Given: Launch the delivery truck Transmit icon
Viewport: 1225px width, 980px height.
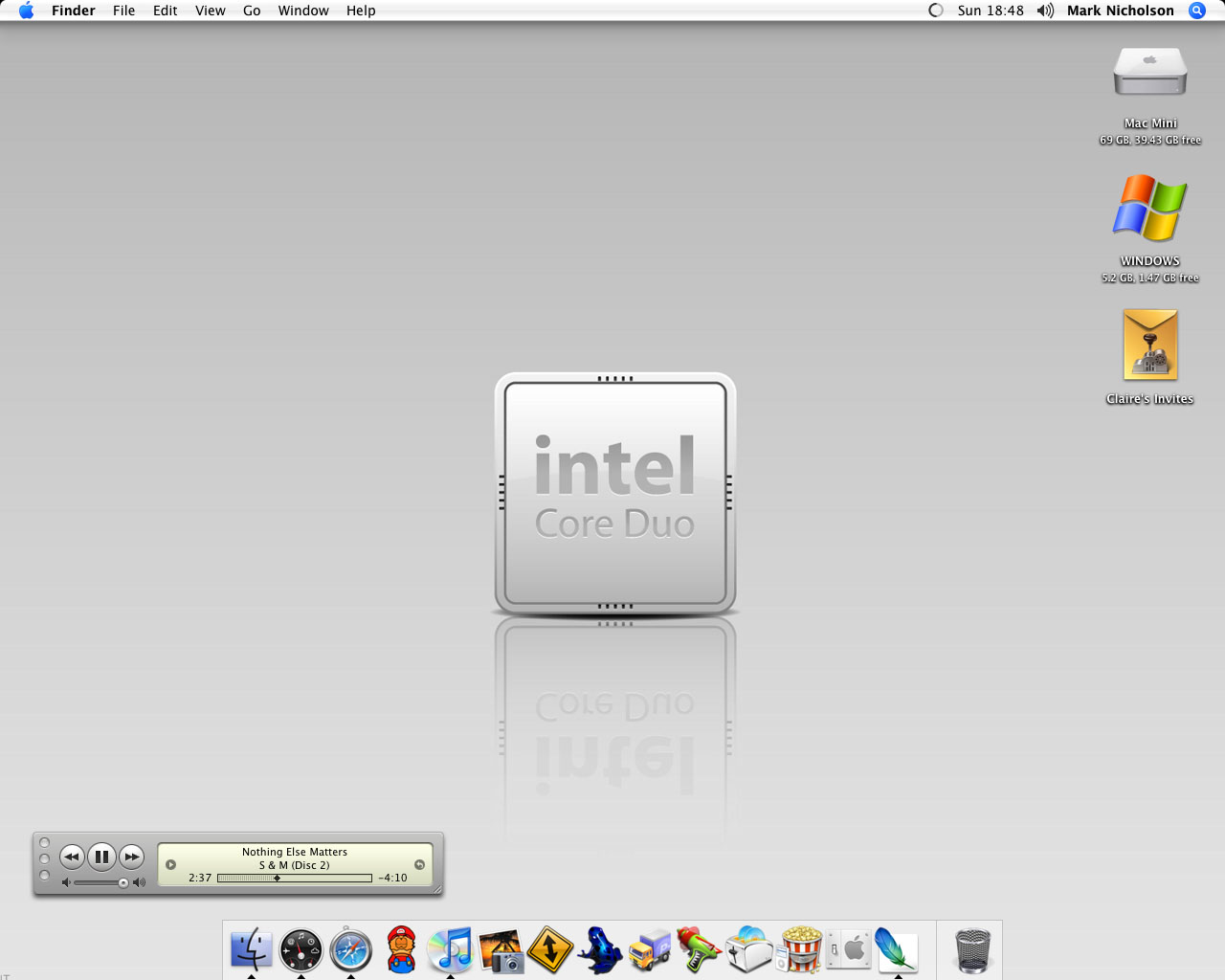Looking at the screenshot, I should tap(650, 950).
